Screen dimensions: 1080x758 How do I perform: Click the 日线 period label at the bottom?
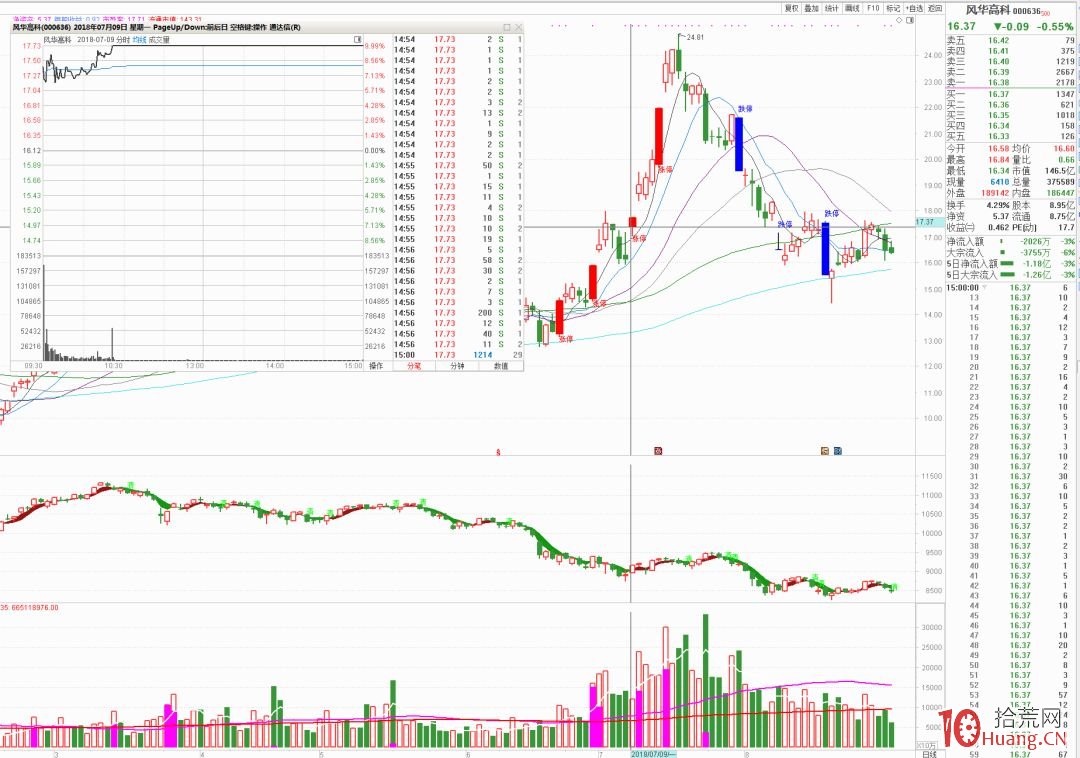point(929,754)
